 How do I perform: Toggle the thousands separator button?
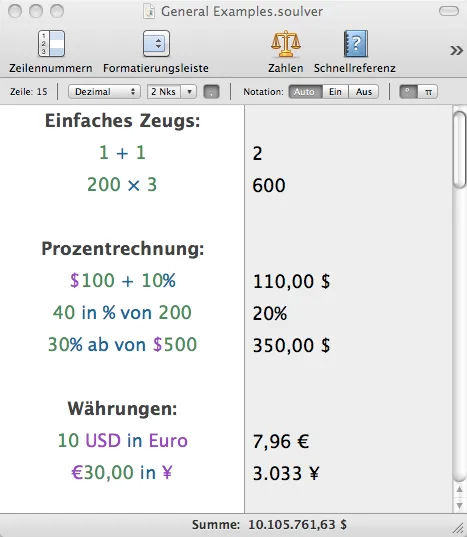211,92
